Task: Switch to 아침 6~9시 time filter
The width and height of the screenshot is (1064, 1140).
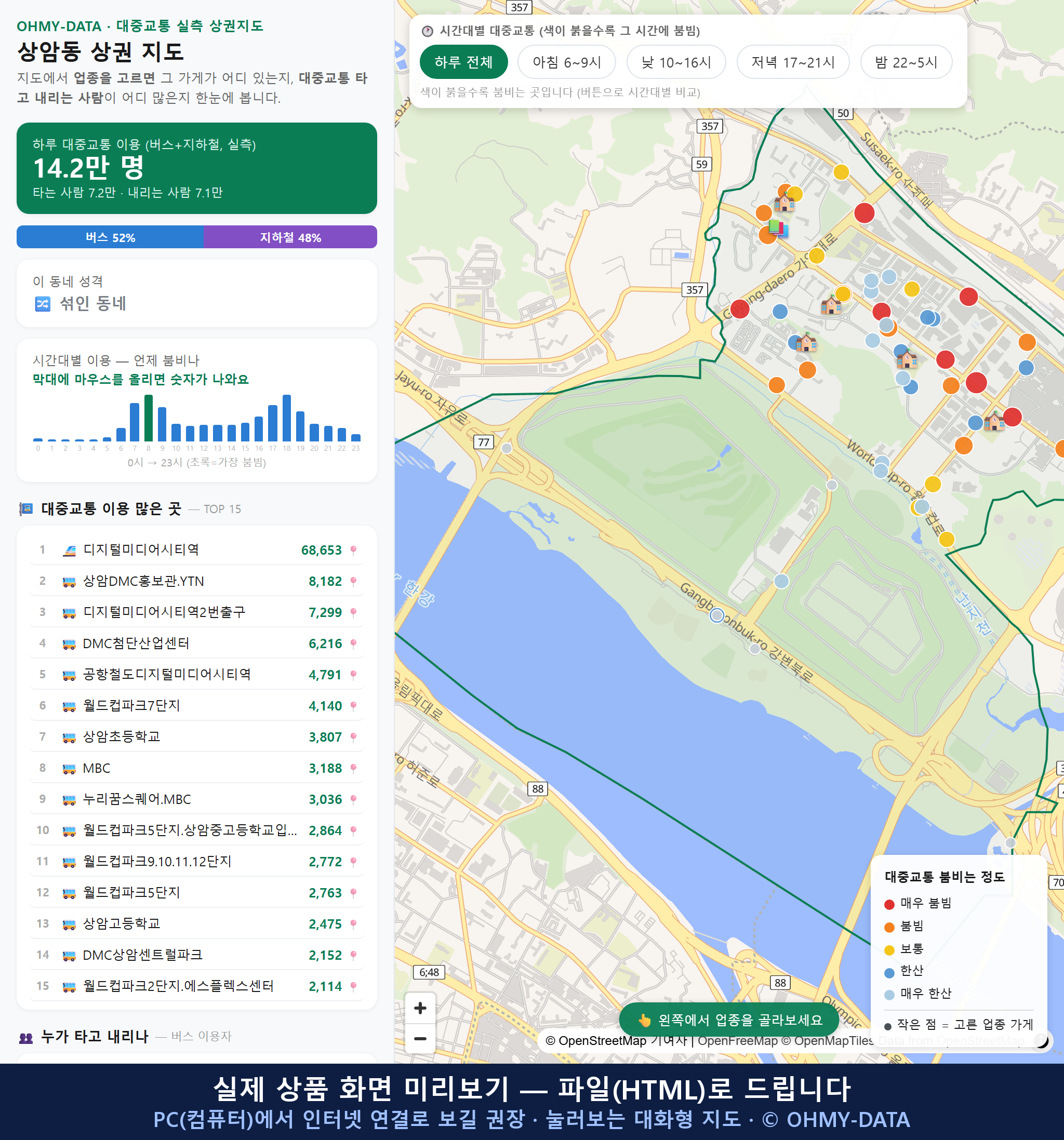Action: coord(567,62)
